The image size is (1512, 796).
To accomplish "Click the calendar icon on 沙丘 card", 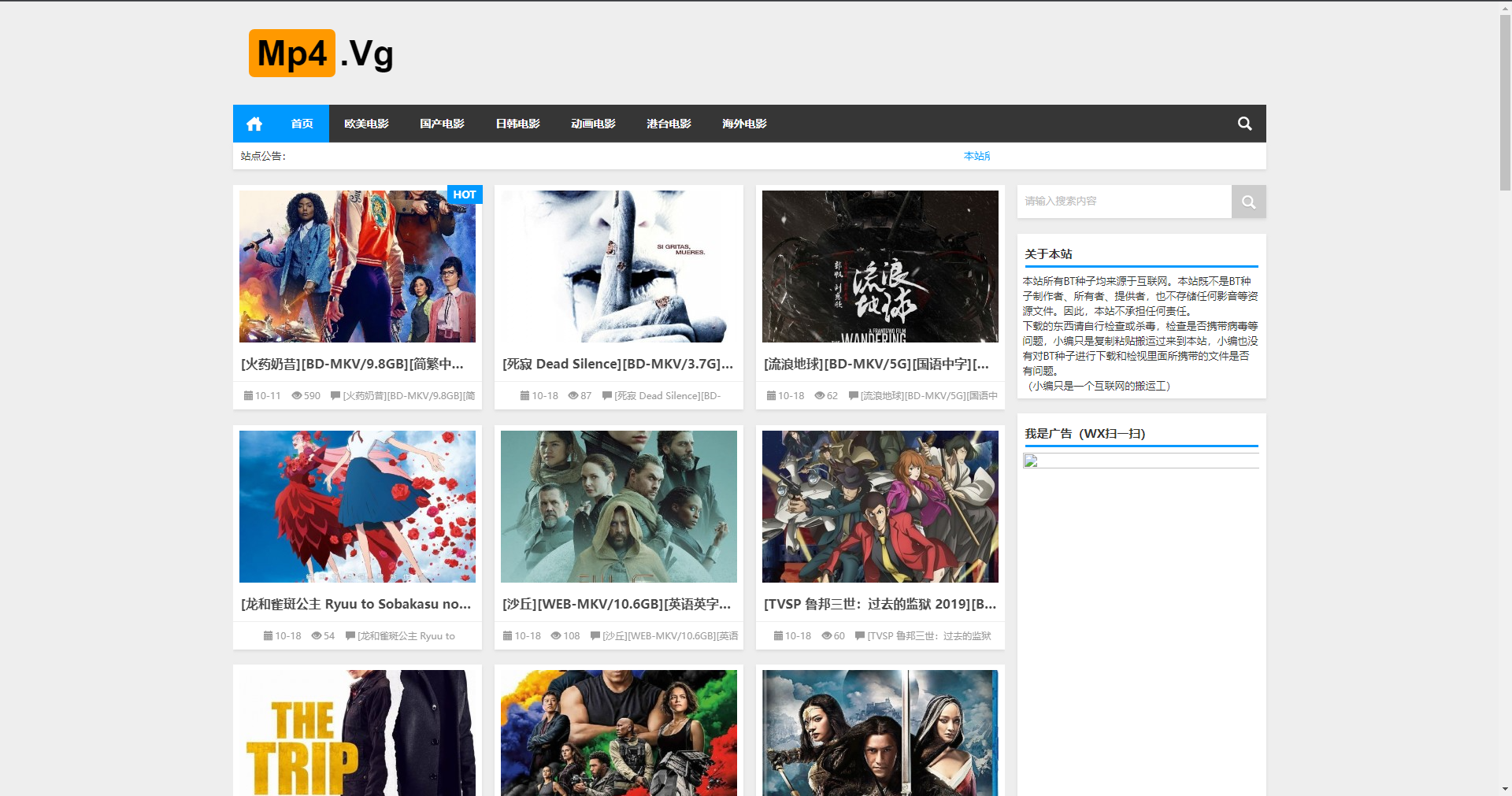I will (x=507, y=635).
